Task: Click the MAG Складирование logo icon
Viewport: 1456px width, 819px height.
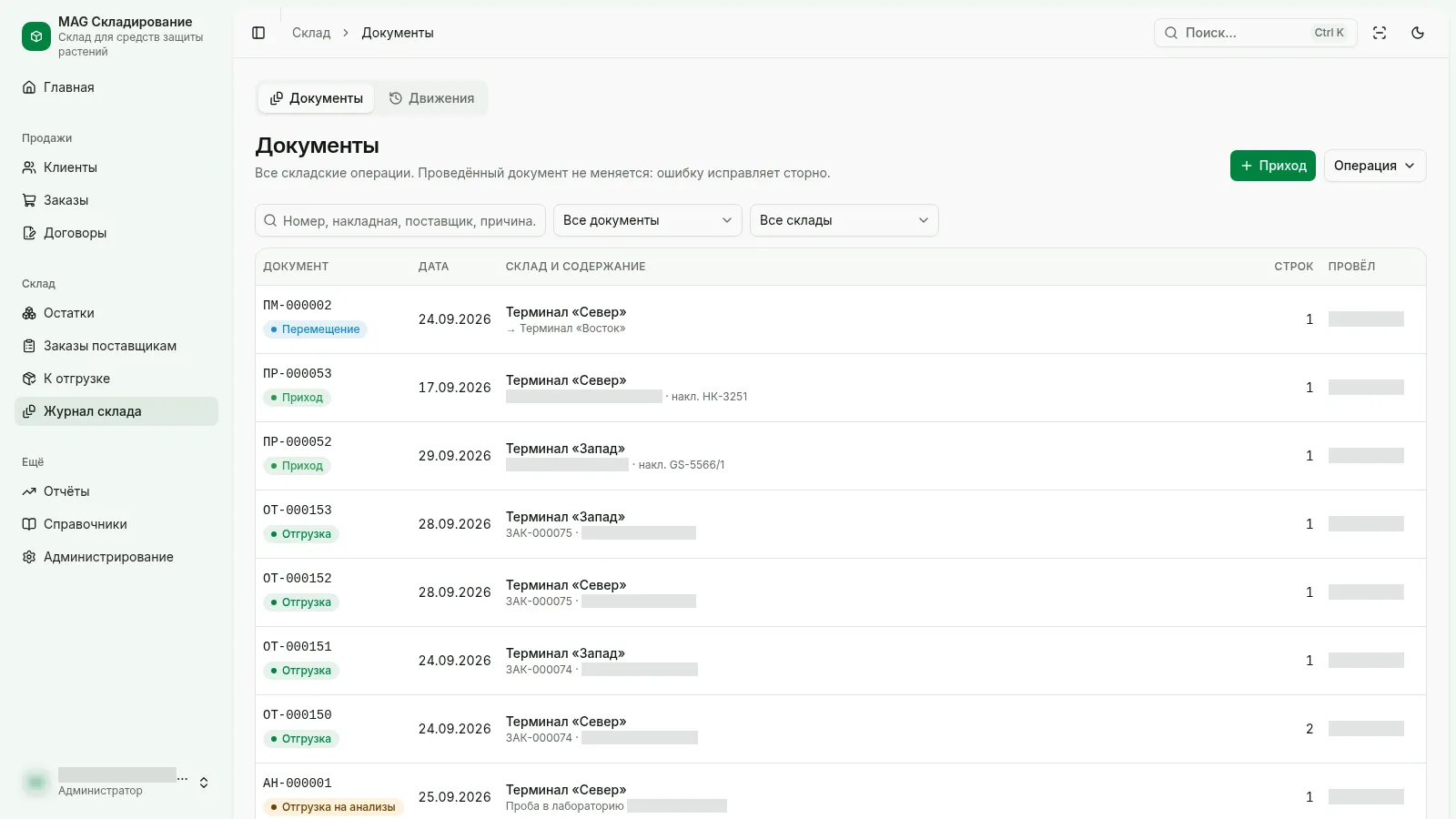Action: pos(36,36)
